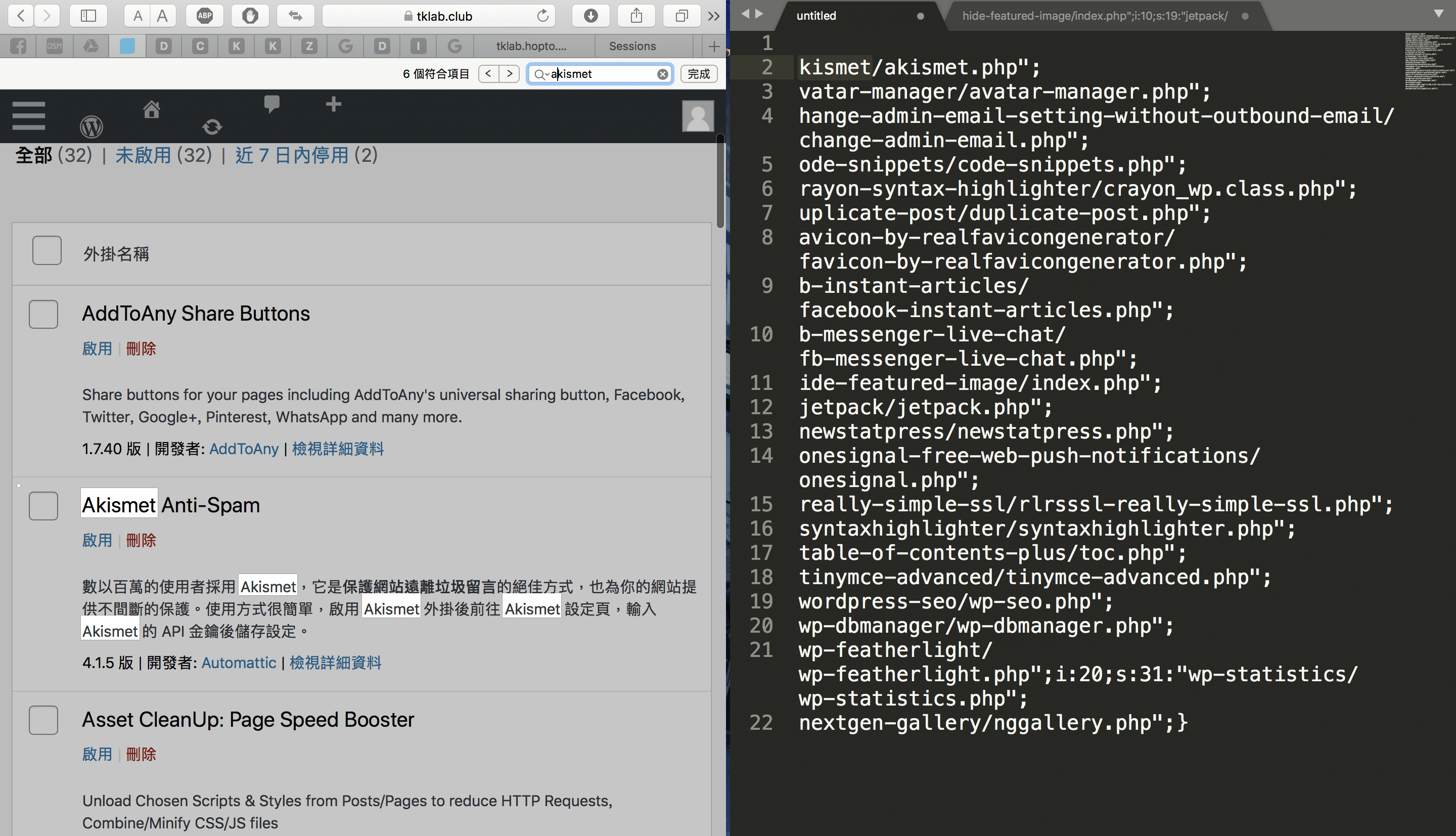Expand the find options magnifier dropdown
1456x836 pixels.
coord(540,74)
